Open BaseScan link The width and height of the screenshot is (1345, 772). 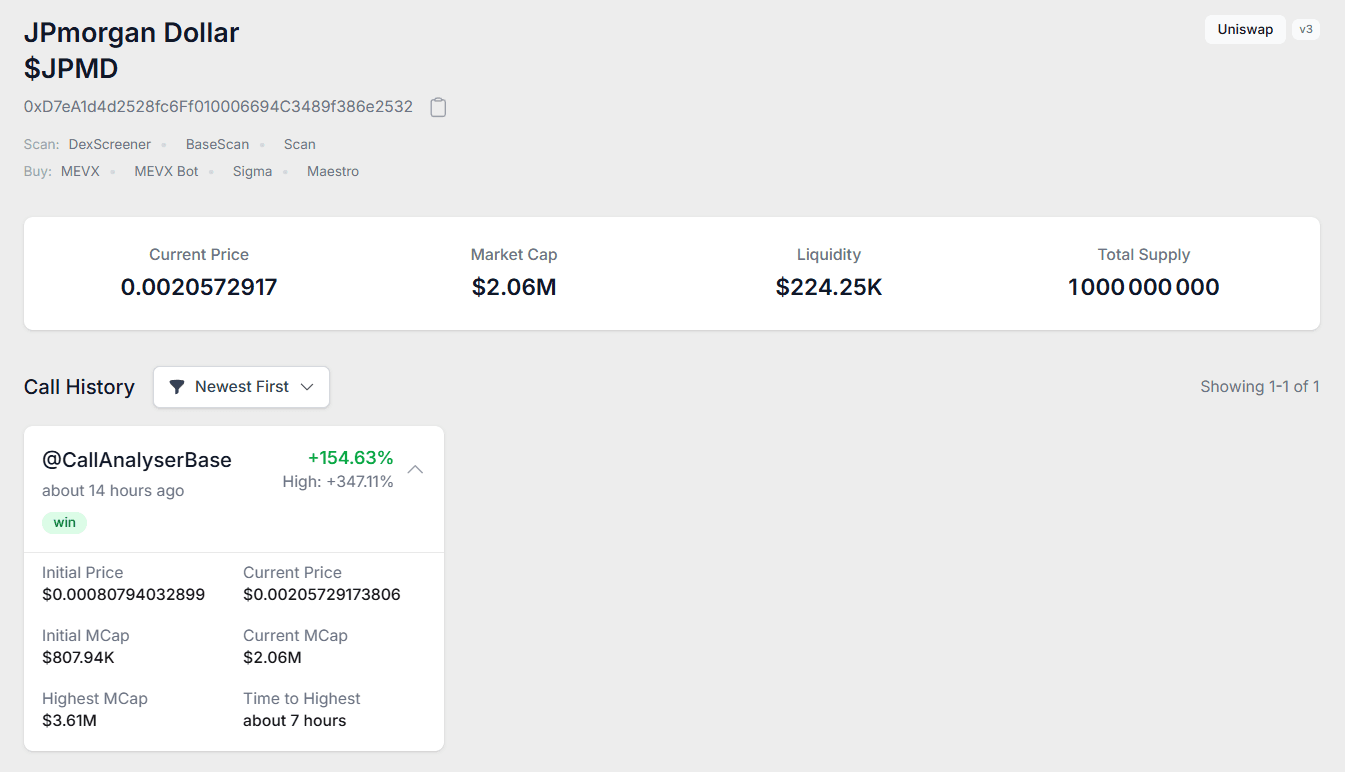pyautogui.click(x=217, y=144)
